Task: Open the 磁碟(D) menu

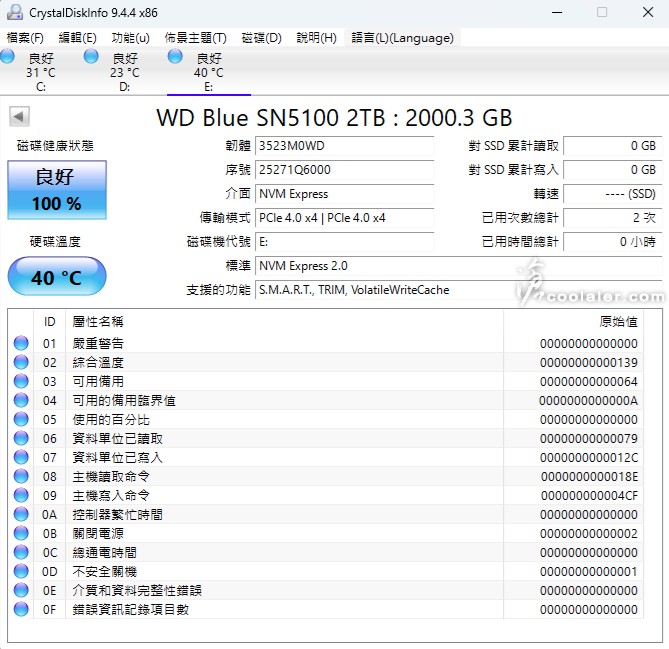Action: click(x=262, y=38)
